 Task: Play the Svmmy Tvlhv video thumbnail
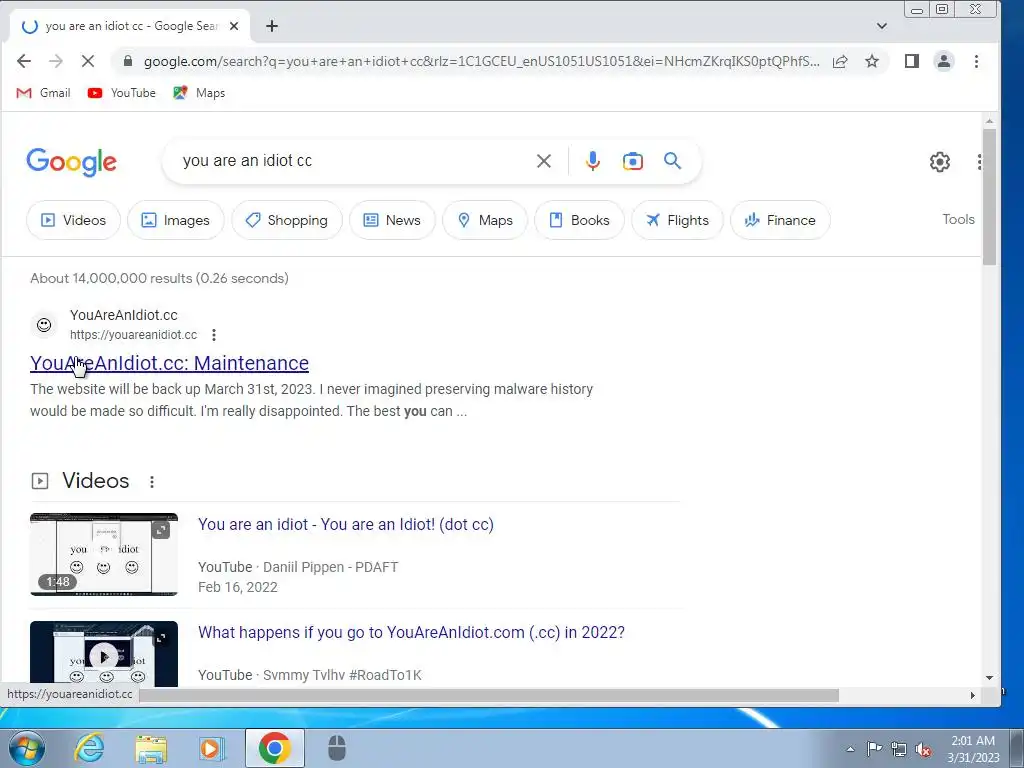coord(103,654)
